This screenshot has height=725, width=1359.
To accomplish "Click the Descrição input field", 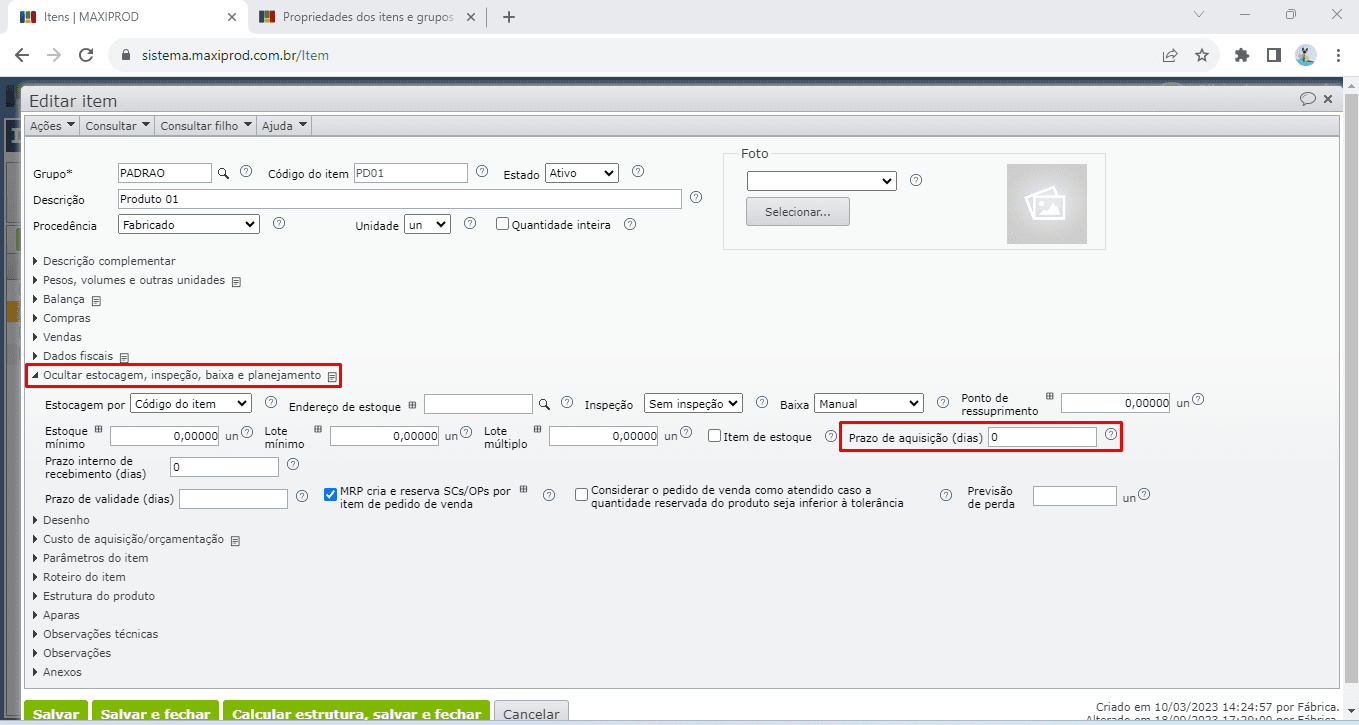I will 400,199.
